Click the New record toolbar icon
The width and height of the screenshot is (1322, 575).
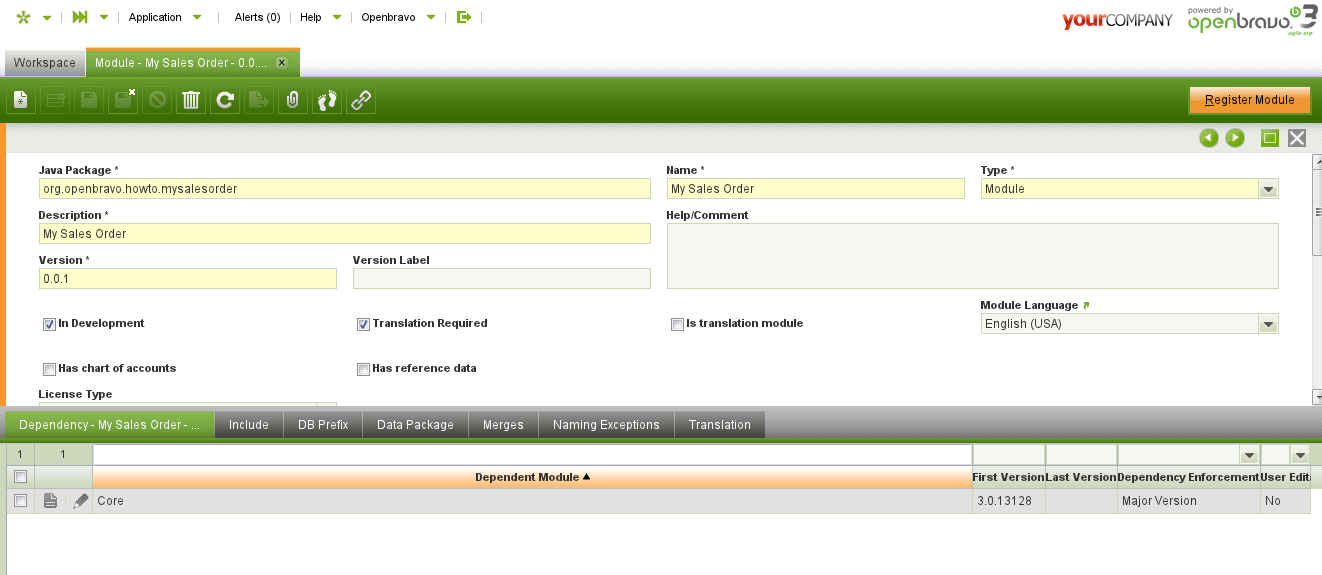pyautogui.click(x=22, y=100)
